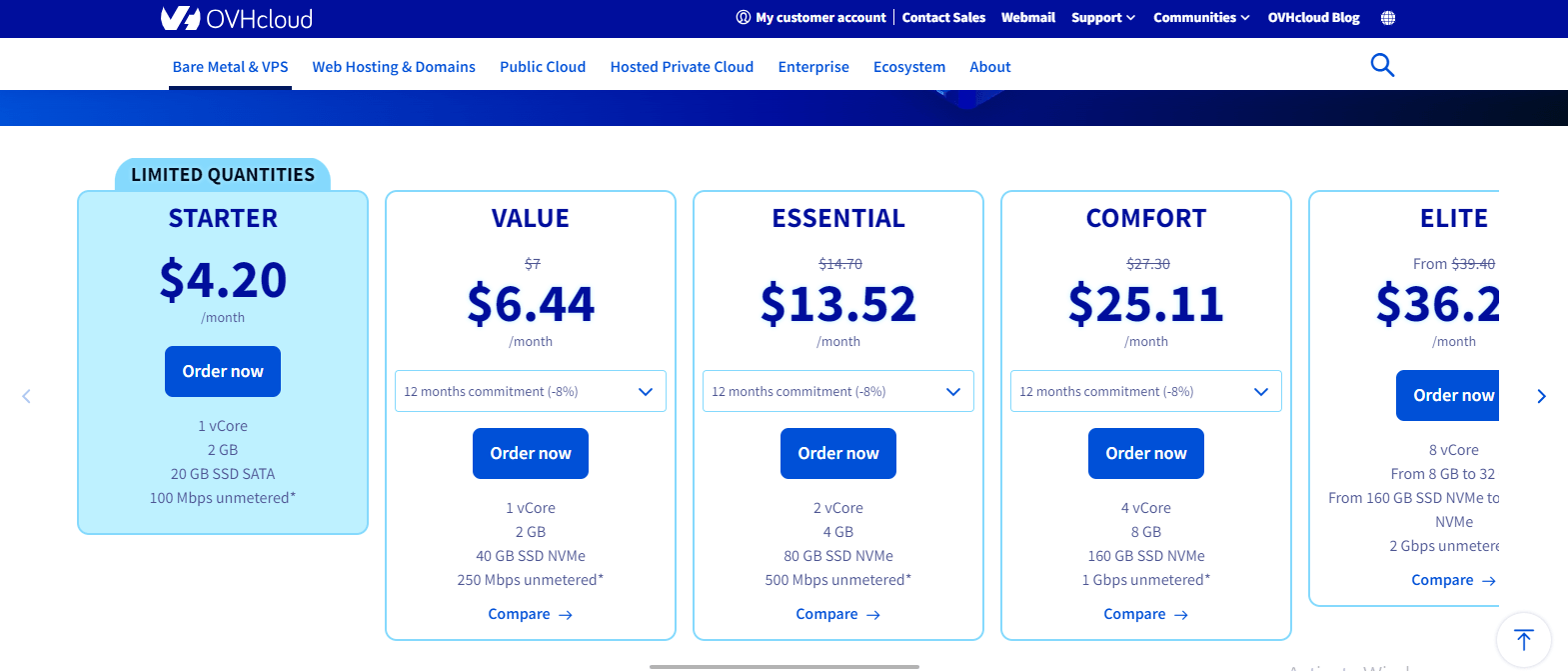Go to previous plans with left arrow

point(26,396)
